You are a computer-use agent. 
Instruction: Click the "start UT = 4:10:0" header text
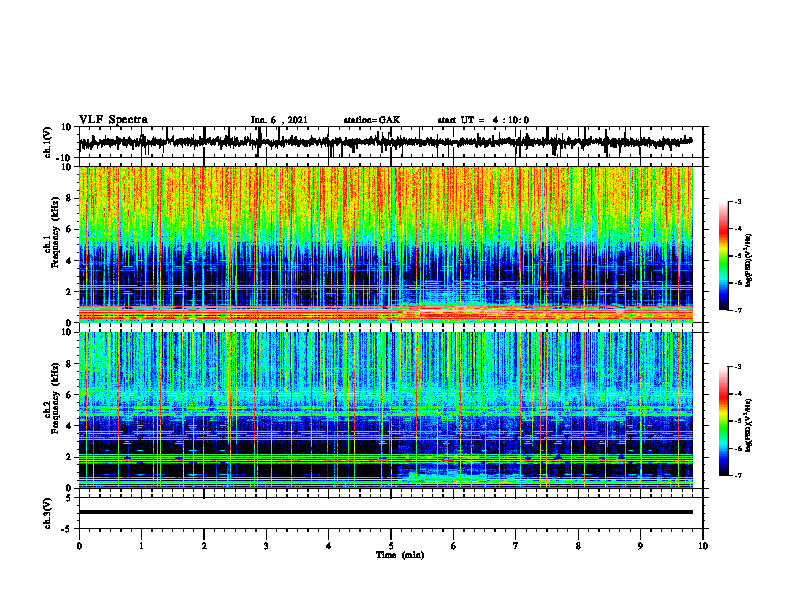click(x=483, y=120)
